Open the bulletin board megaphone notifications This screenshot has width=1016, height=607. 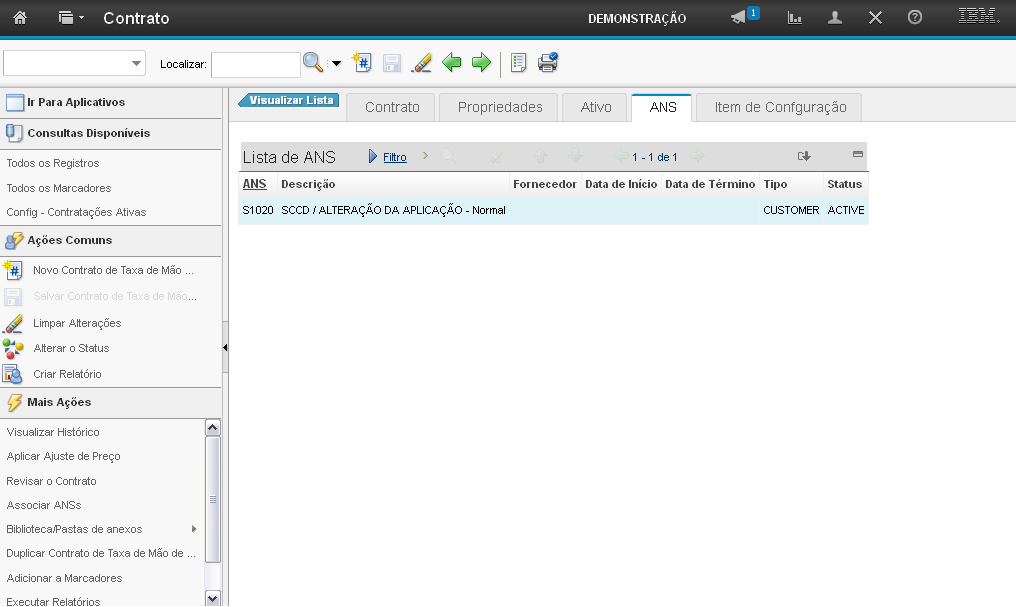pyautogui.click(x=740, y=18)
